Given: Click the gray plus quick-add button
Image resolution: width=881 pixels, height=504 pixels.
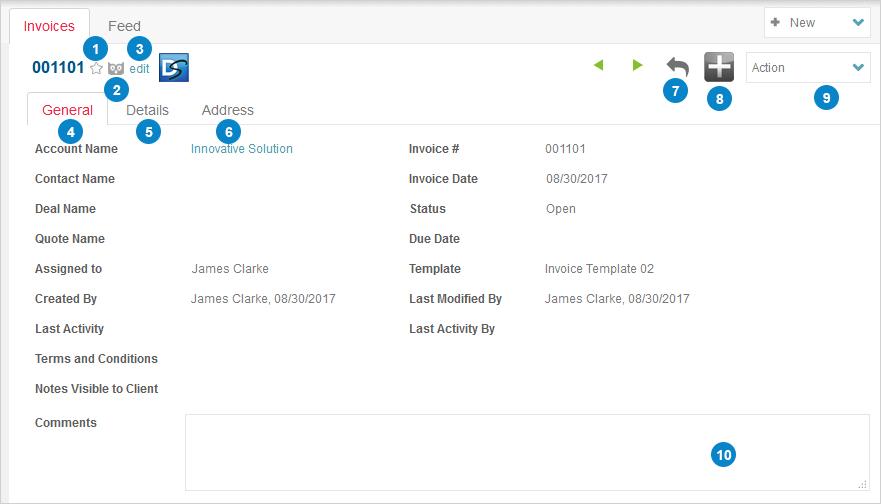Looking at the screenshot, I should tap(719, 67).
